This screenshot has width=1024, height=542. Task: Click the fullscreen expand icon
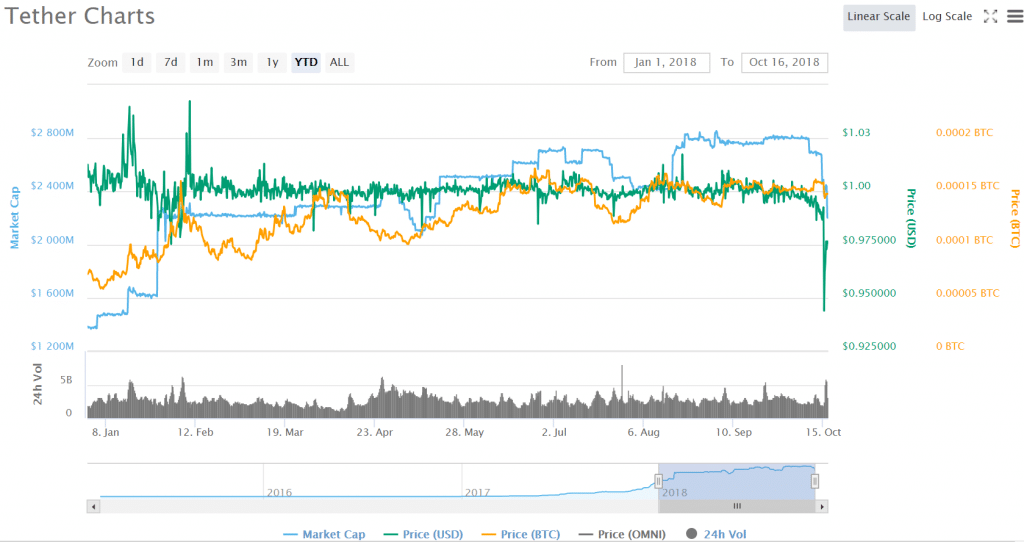tap(990, 16)
